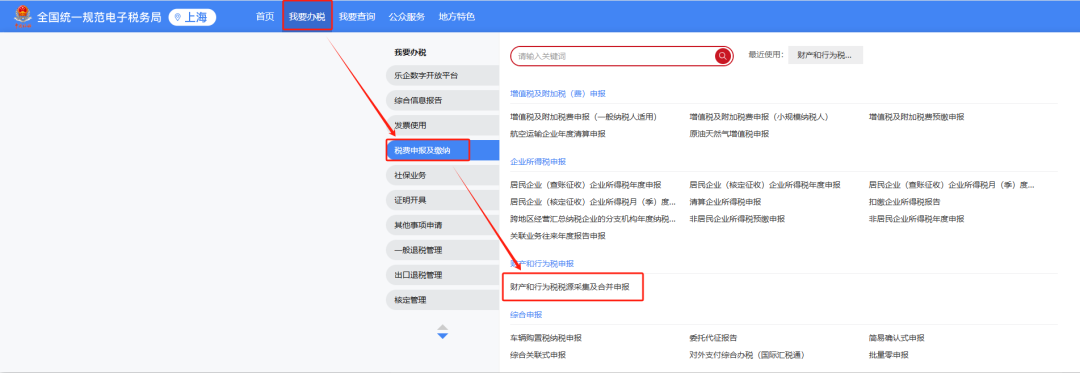Viewport: 1080px width, 373px height.
Task: Open 跨地区经营汇总纳税企业的分支机构年度纳税 link
Action: [593, 219]
